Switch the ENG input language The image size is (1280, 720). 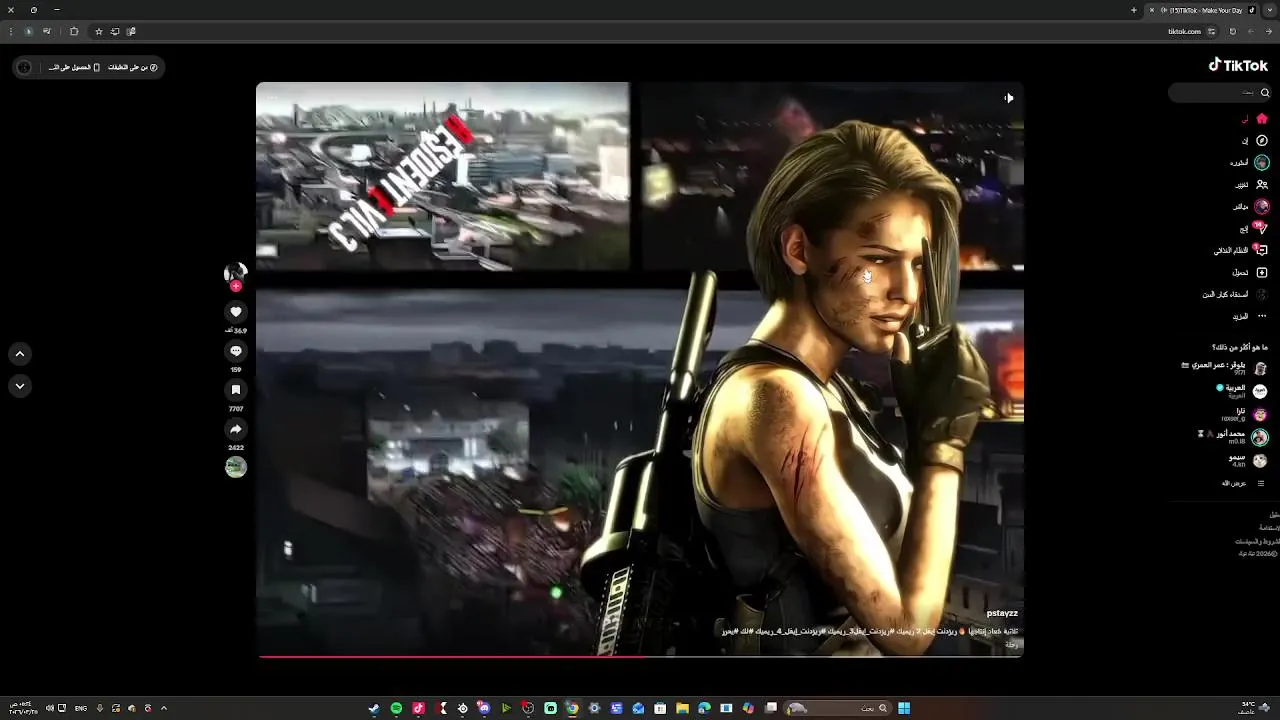click(x=81, y=708)
